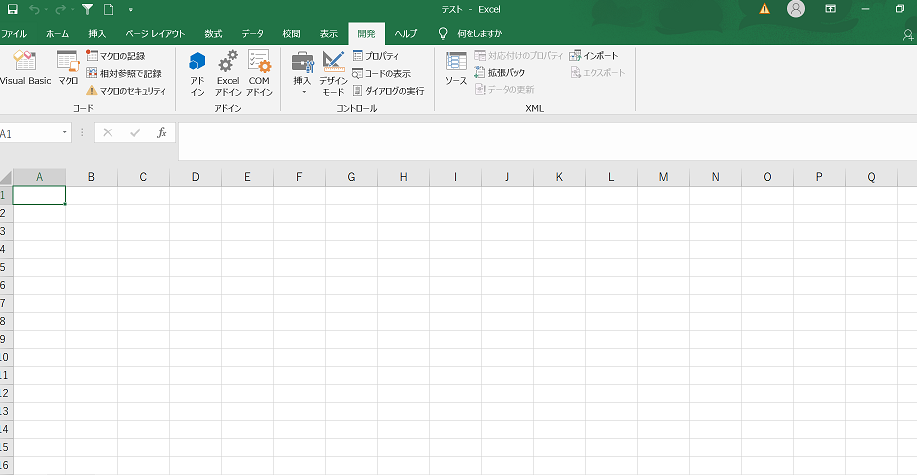The image size is (917, 475).
Task: Click the Undo arrow in the Quick Access Toolbar
Action: [33, 9]
